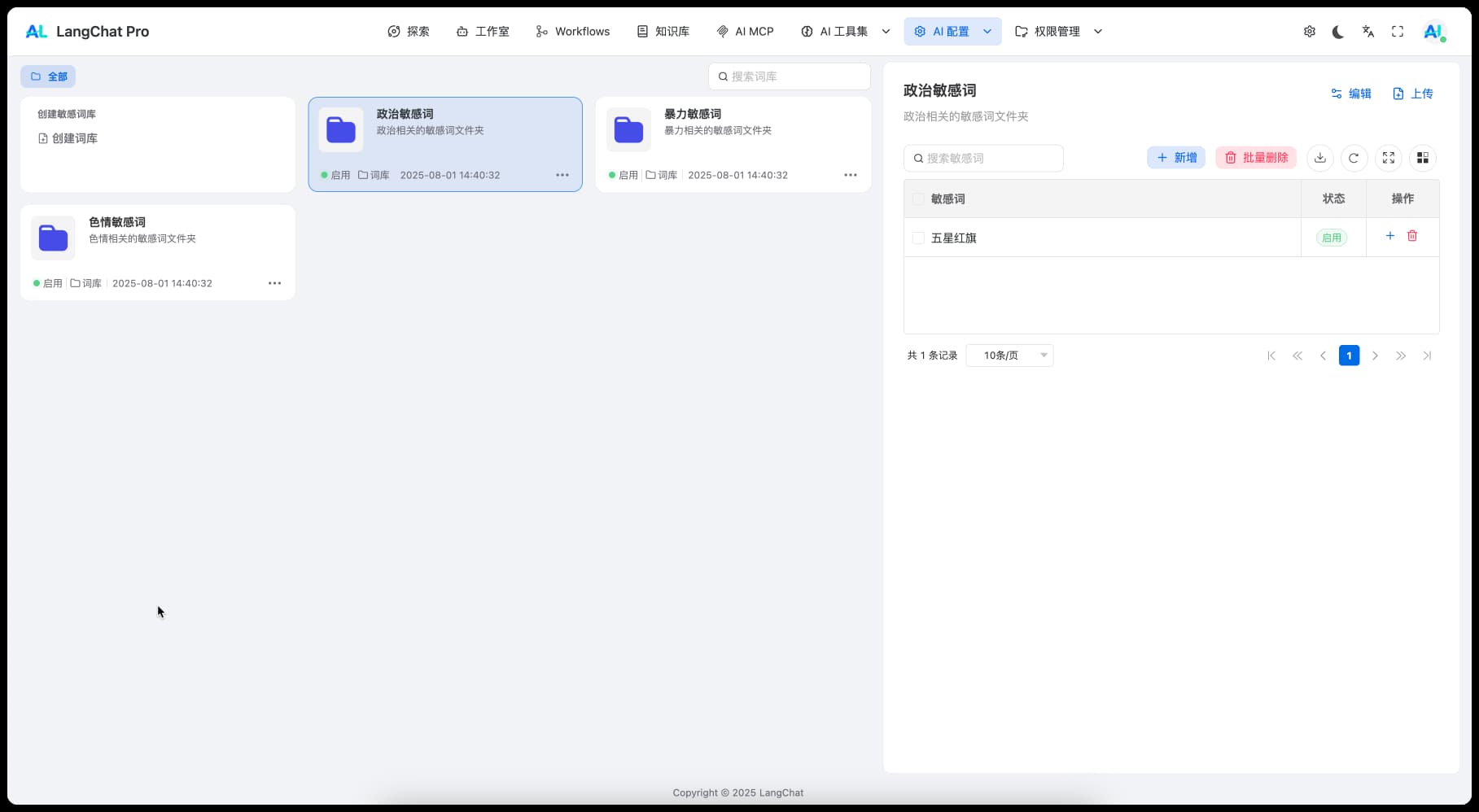Open settings gear in top bar

tap(1309, 32)
